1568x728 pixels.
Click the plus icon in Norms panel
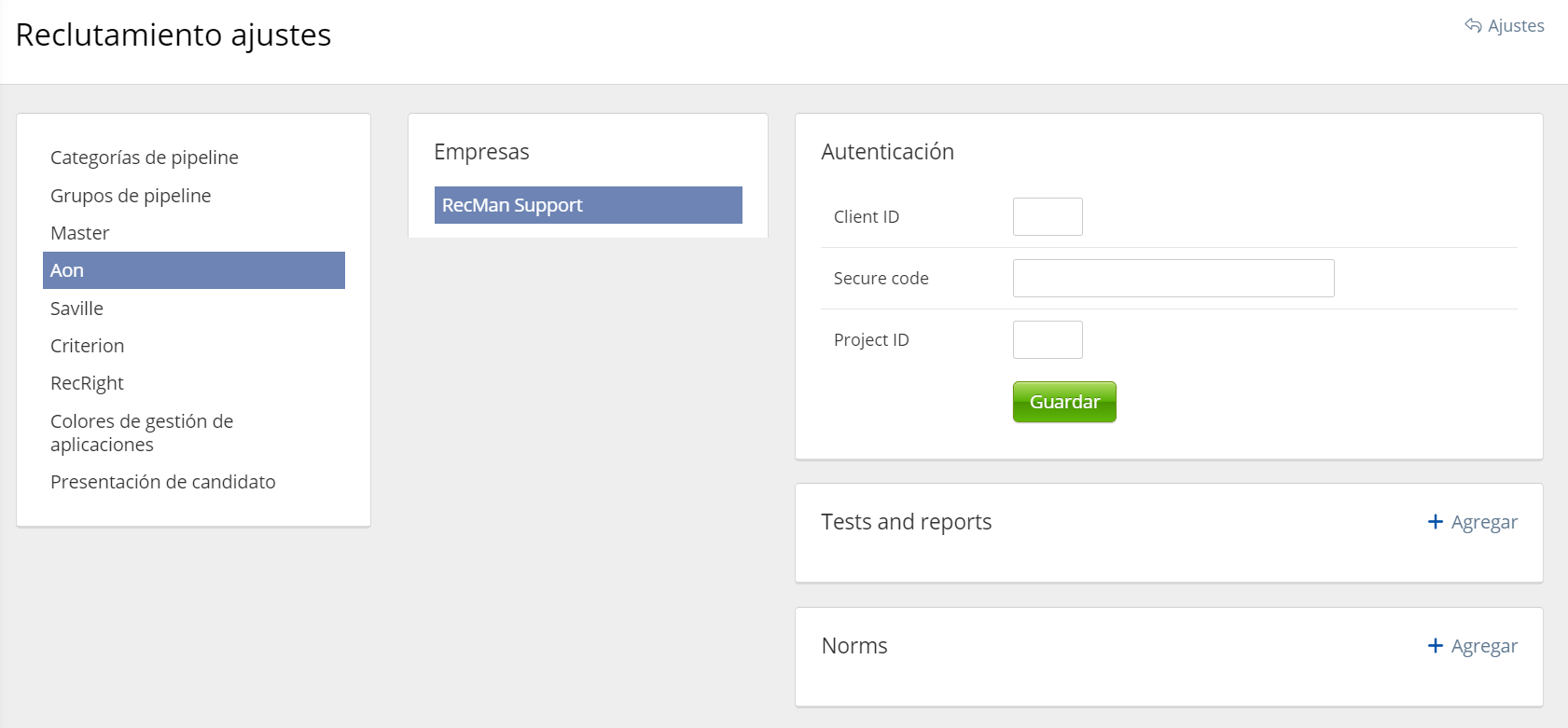pyautogui.click(x=1436, y=646)
